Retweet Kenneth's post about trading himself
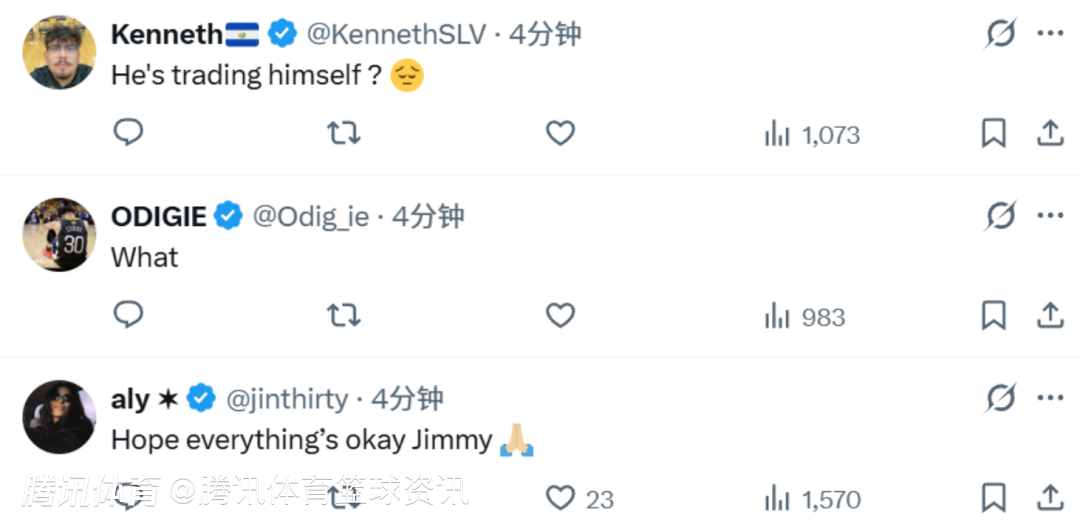Image resolution: width=1080 pixels, height=526 pixels. click(x=344, y=133)
